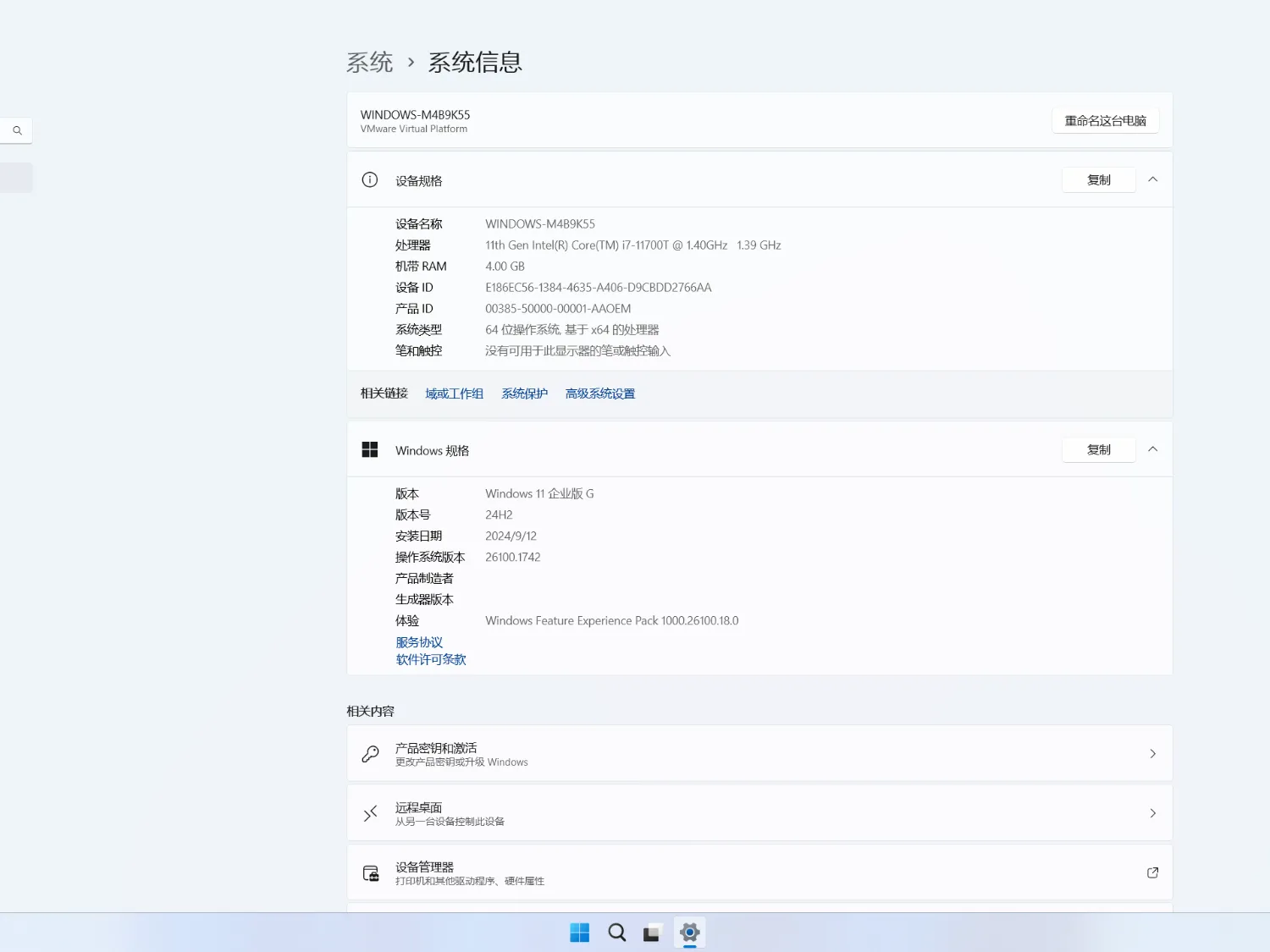Click the info icon beside 设备规格

click(369, 179)
